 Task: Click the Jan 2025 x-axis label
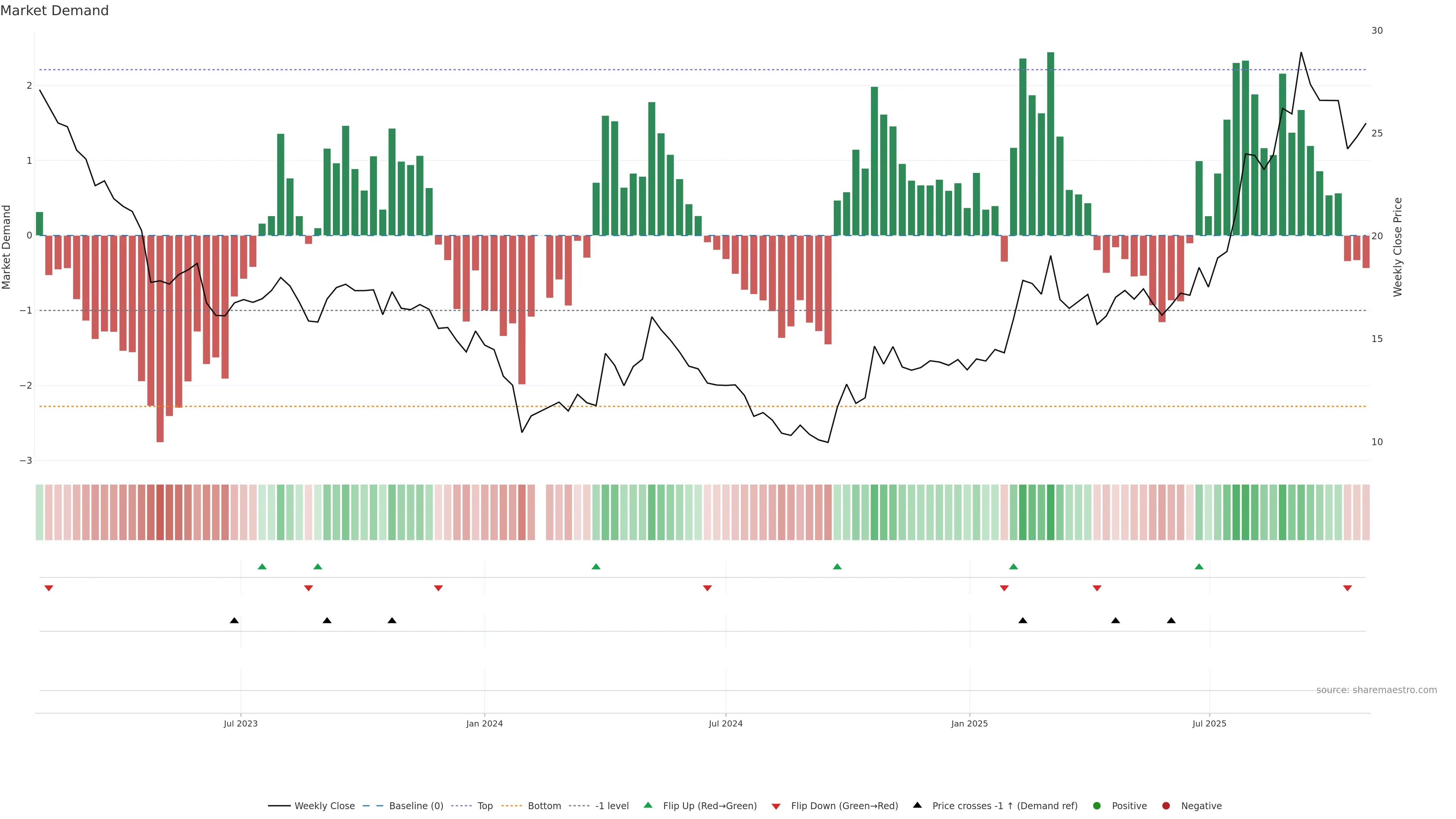(x=969, y=723)
